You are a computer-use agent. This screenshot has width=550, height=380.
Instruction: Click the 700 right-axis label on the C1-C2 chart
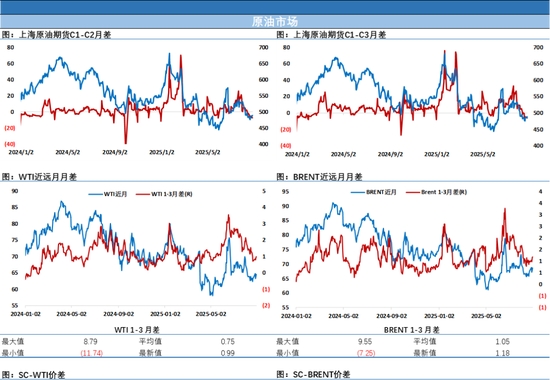(263, 47)
